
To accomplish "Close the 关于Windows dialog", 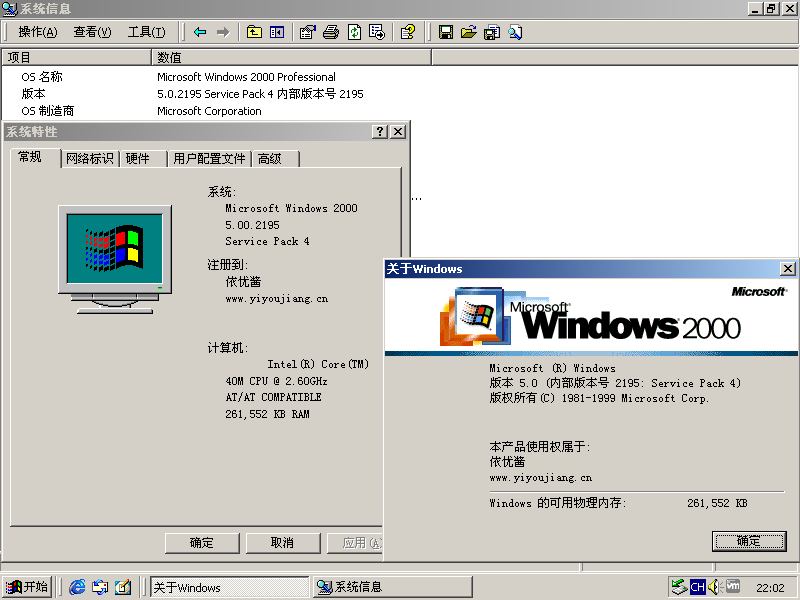I will 788,269.
